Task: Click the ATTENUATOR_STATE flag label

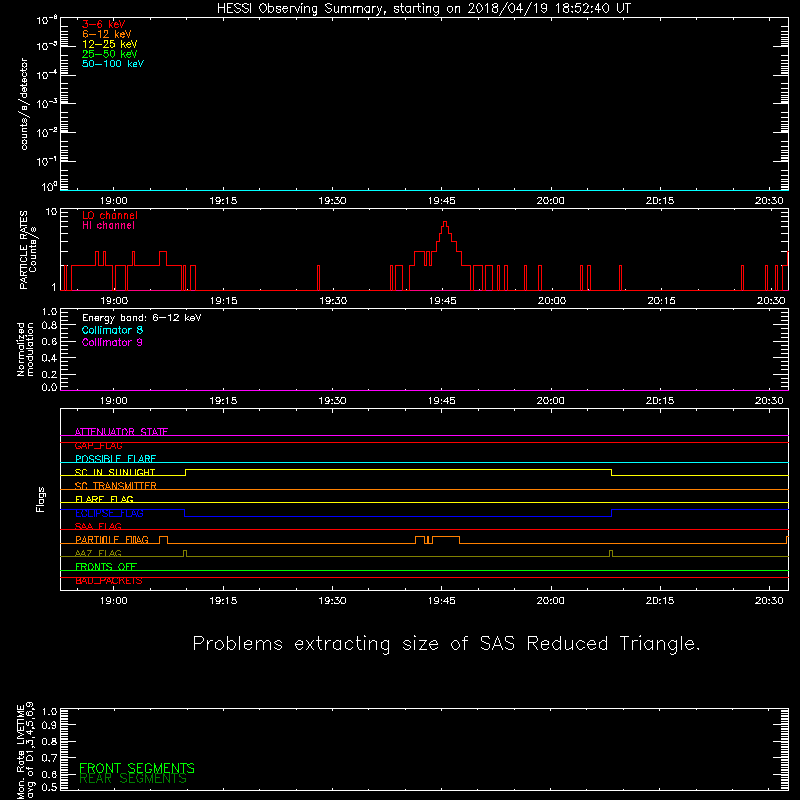Action: click(121, 432)
